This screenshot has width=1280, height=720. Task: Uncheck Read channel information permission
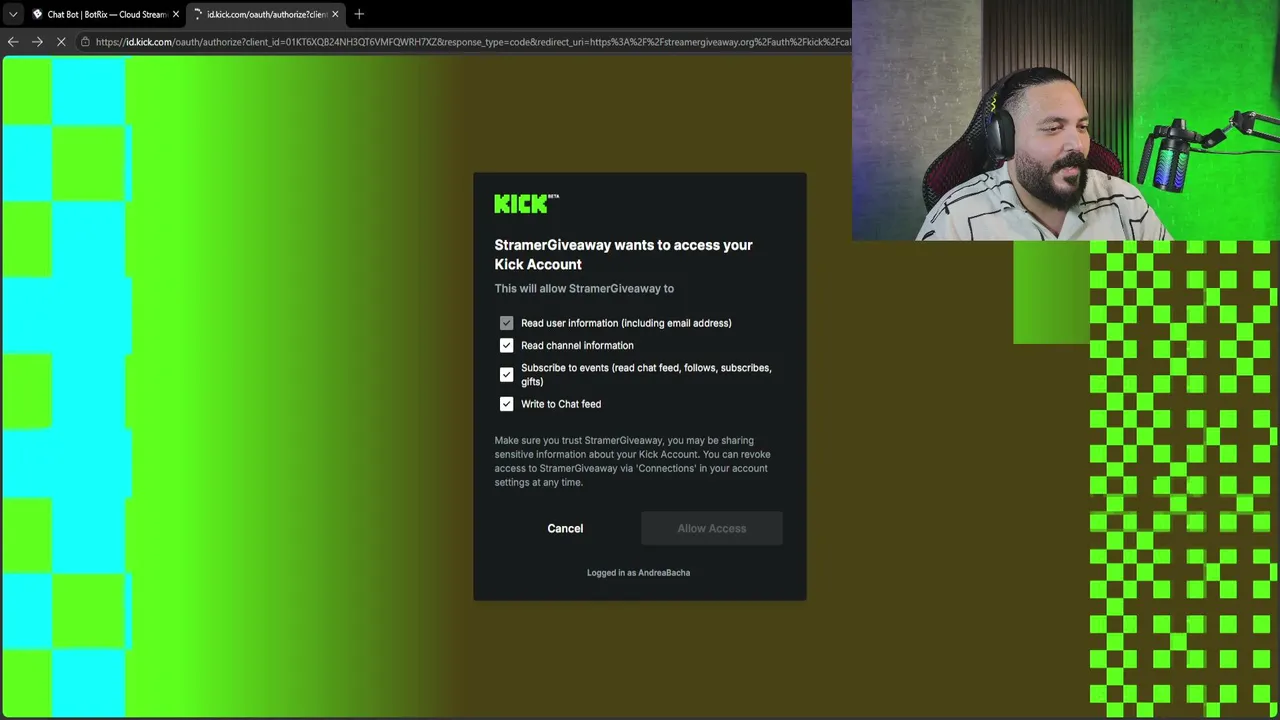pos(506,345)
